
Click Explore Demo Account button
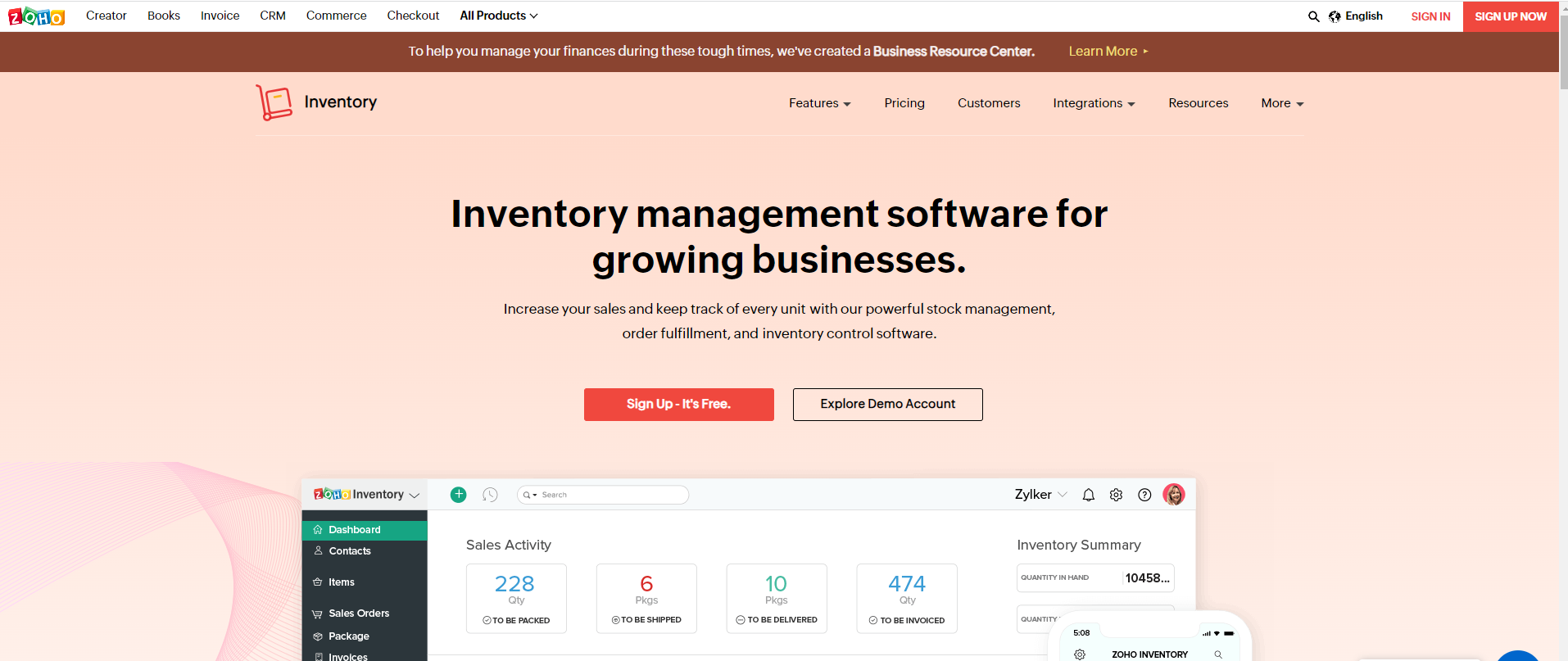pos(888,405)
